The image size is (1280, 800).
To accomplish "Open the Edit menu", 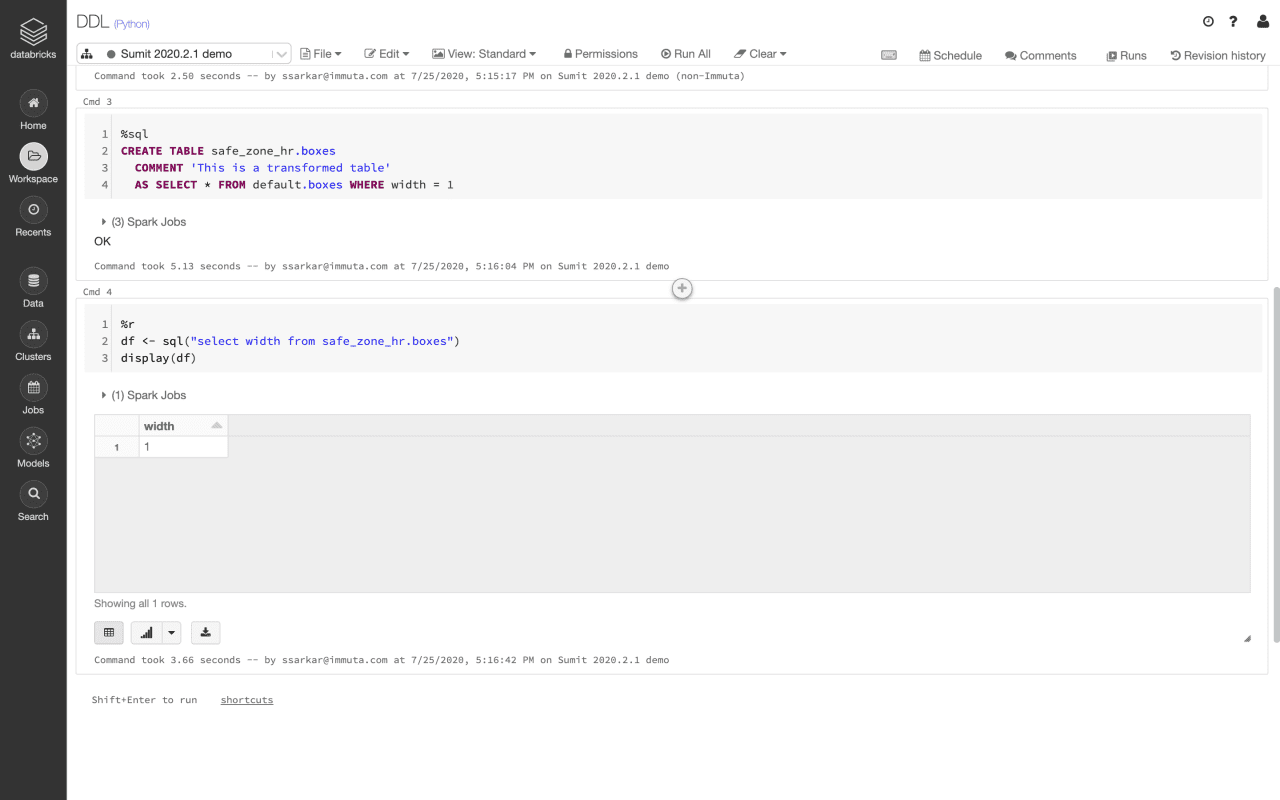I will [x=387, y=54].
